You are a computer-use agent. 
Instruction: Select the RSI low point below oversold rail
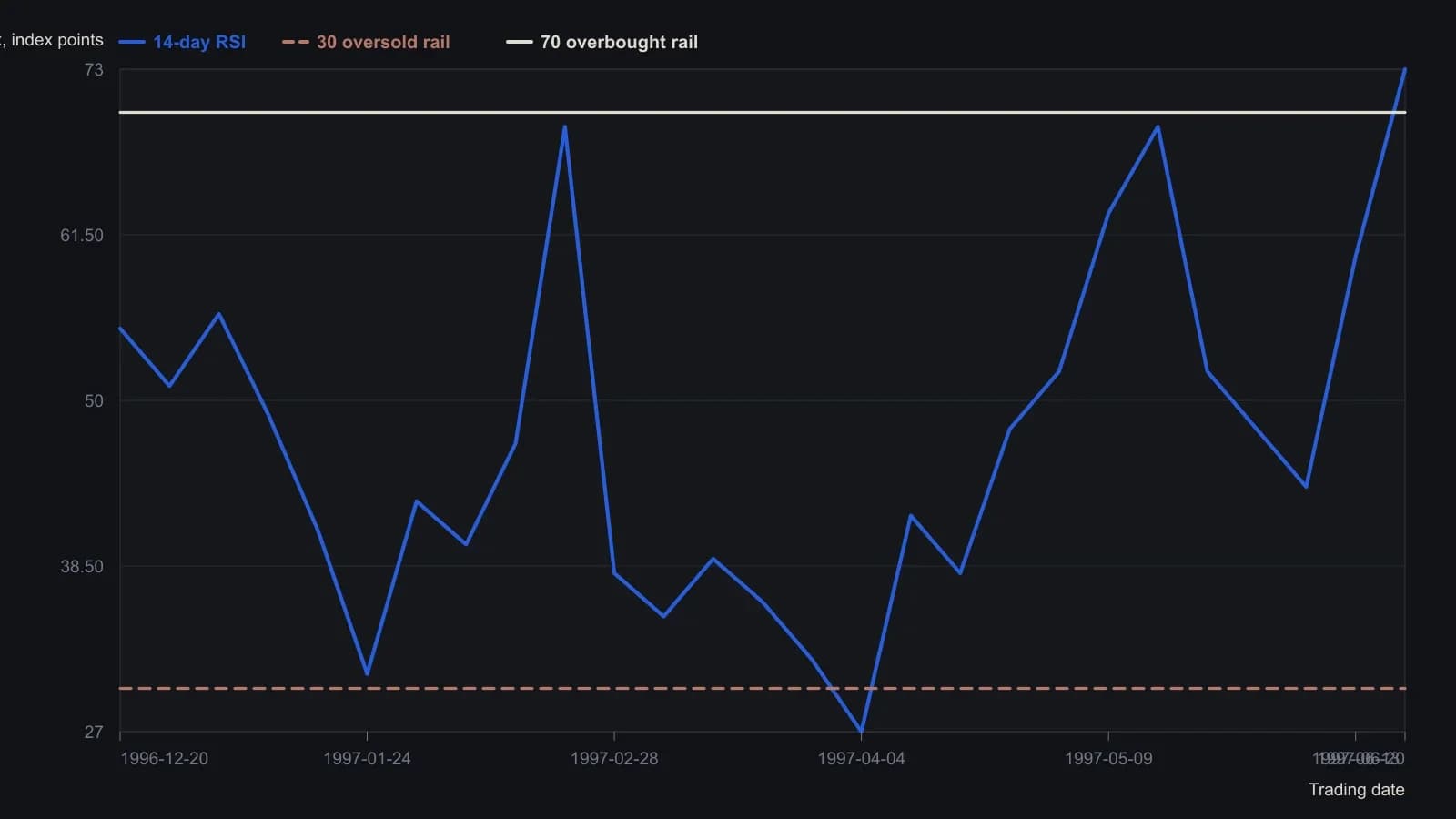tap(861, 731)
